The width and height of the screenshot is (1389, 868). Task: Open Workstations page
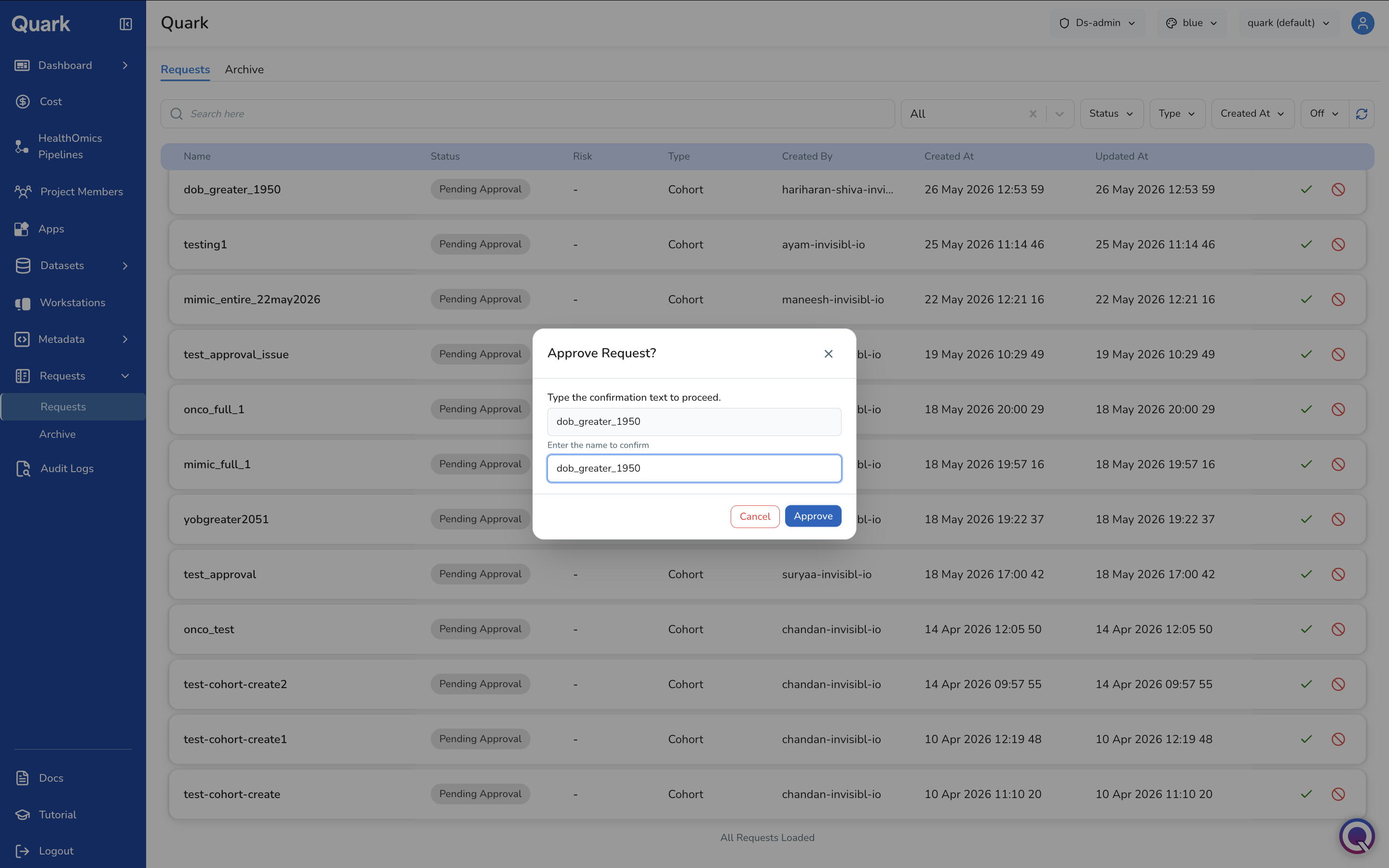pyautogui.click(x=72, y=302)
